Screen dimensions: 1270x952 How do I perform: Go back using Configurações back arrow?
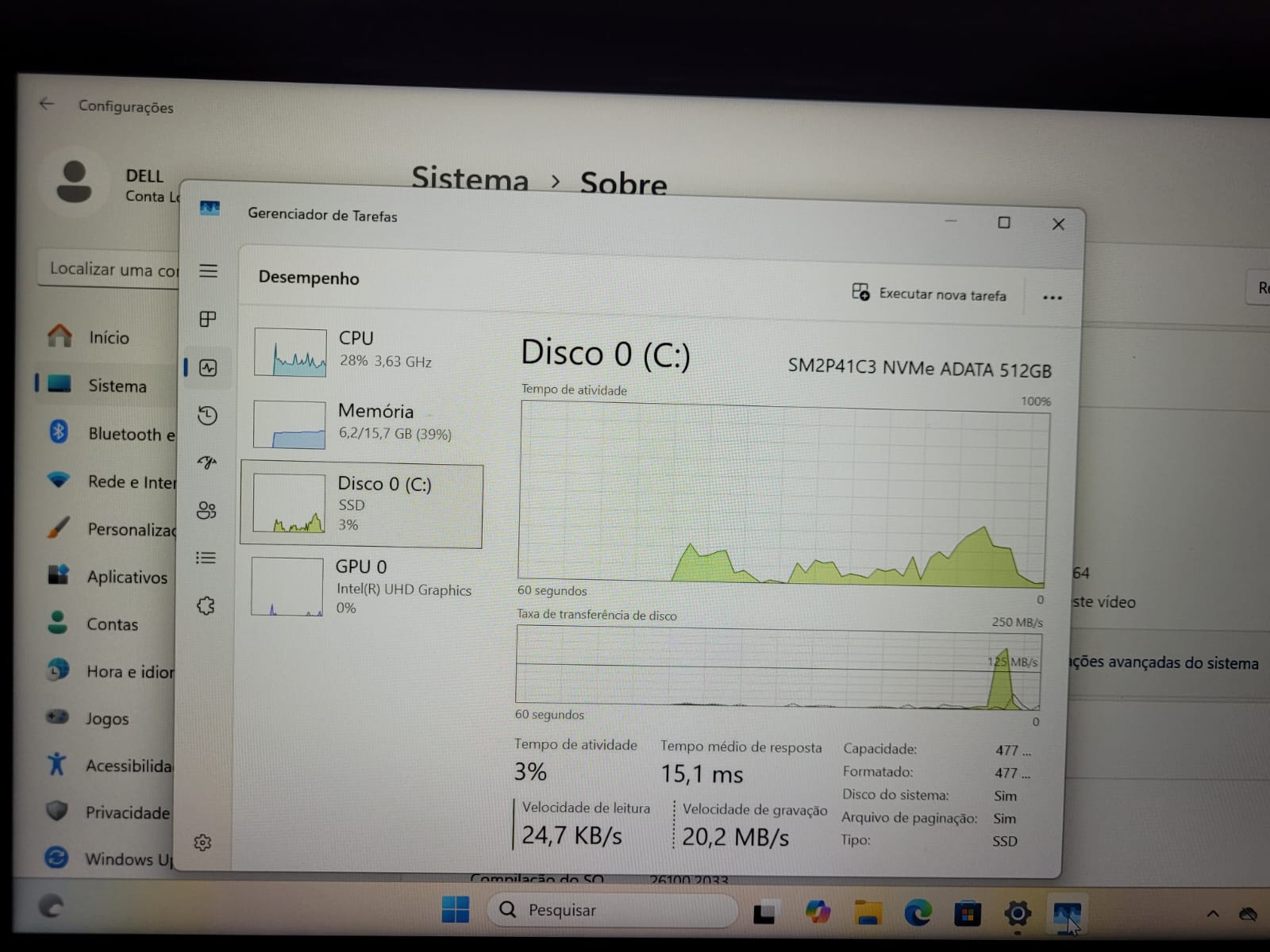[46, 104]
